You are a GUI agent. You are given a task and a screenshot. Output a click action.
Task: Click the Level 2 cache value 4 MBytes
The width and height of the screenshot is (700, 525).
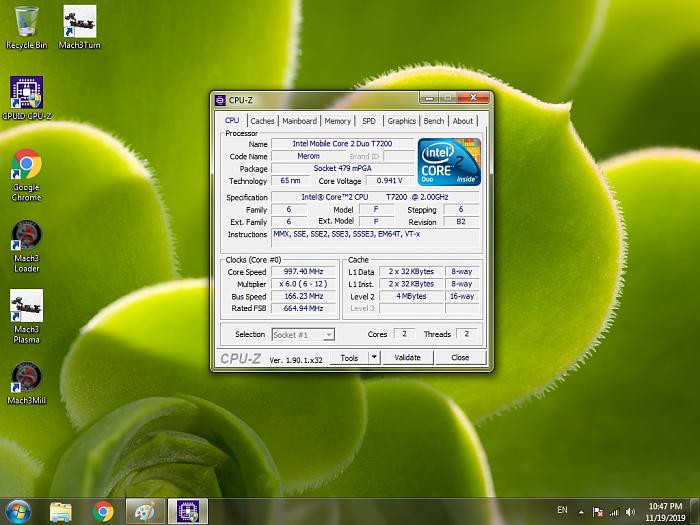[x=411, y=296]
